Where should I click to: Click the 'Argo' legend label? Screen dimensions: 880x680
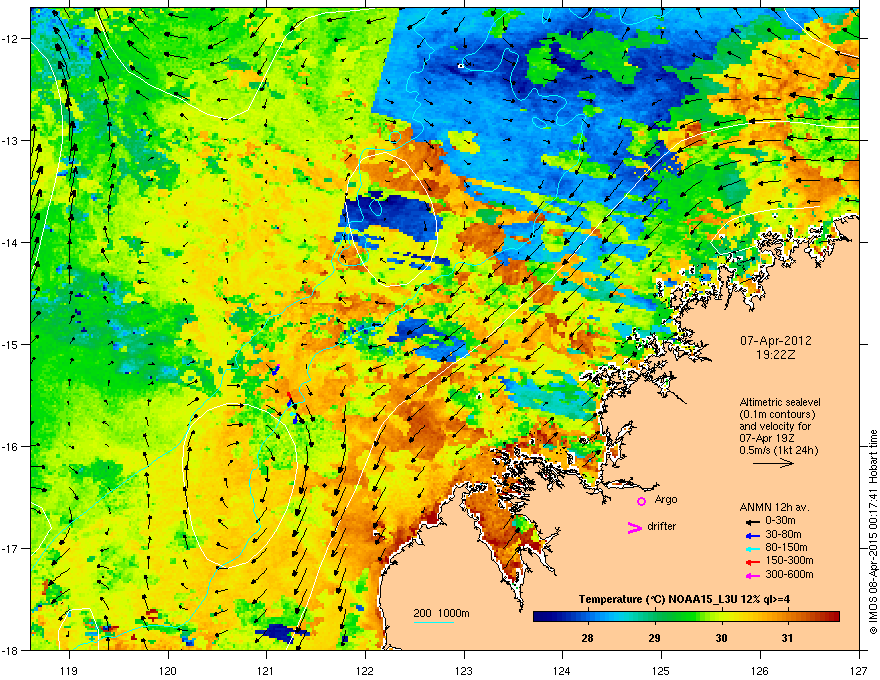coord(666,499)
